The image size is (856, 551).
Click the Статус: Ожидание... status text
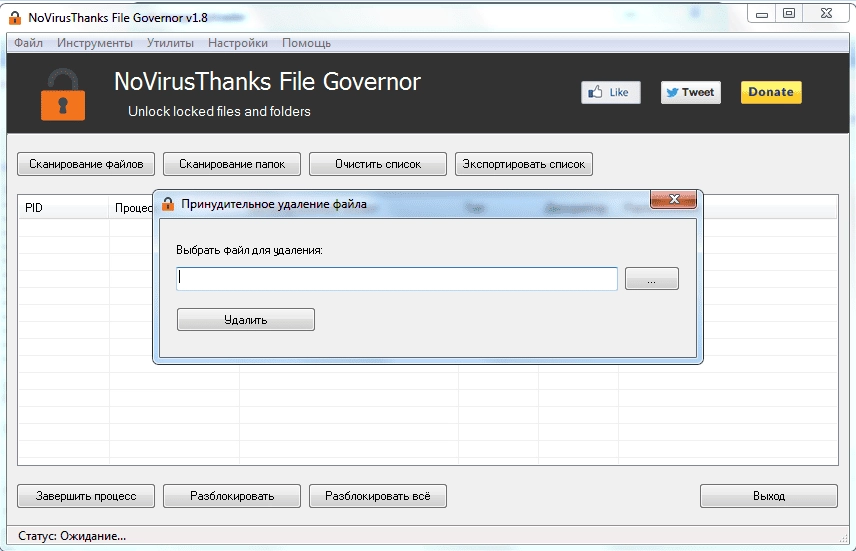72,536
